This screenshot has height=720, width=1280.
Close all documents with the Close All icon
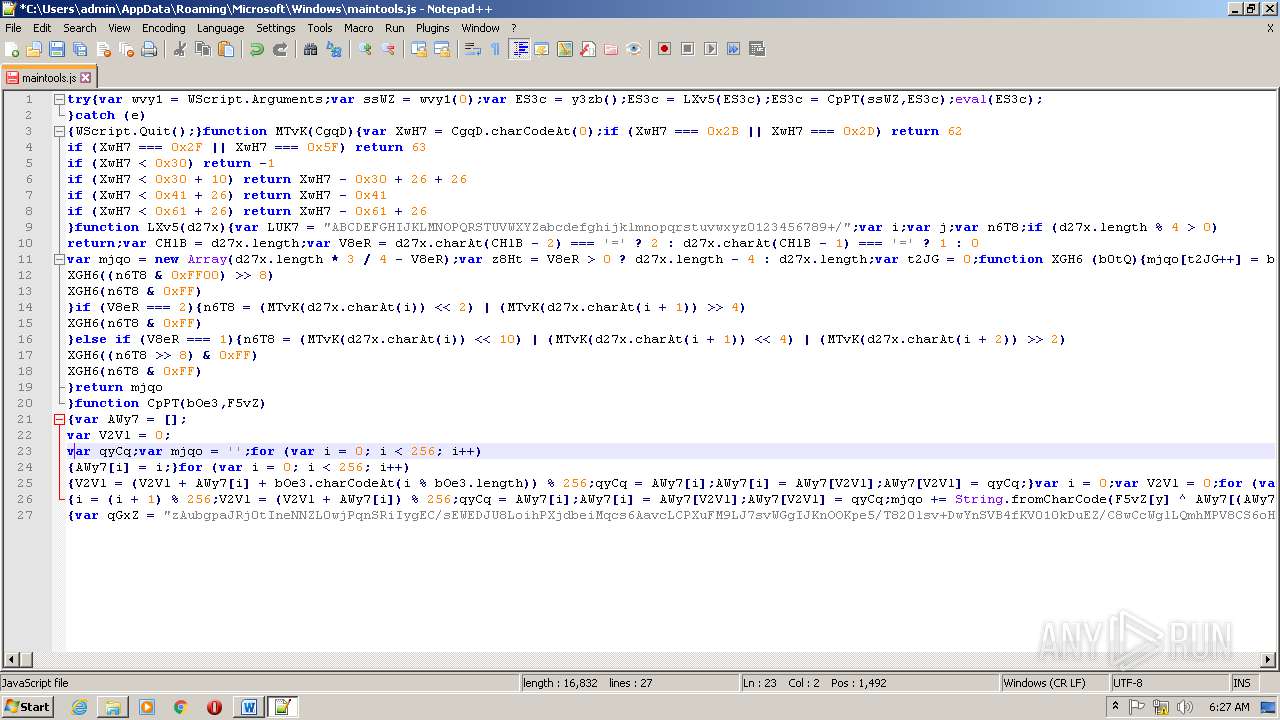126,49
